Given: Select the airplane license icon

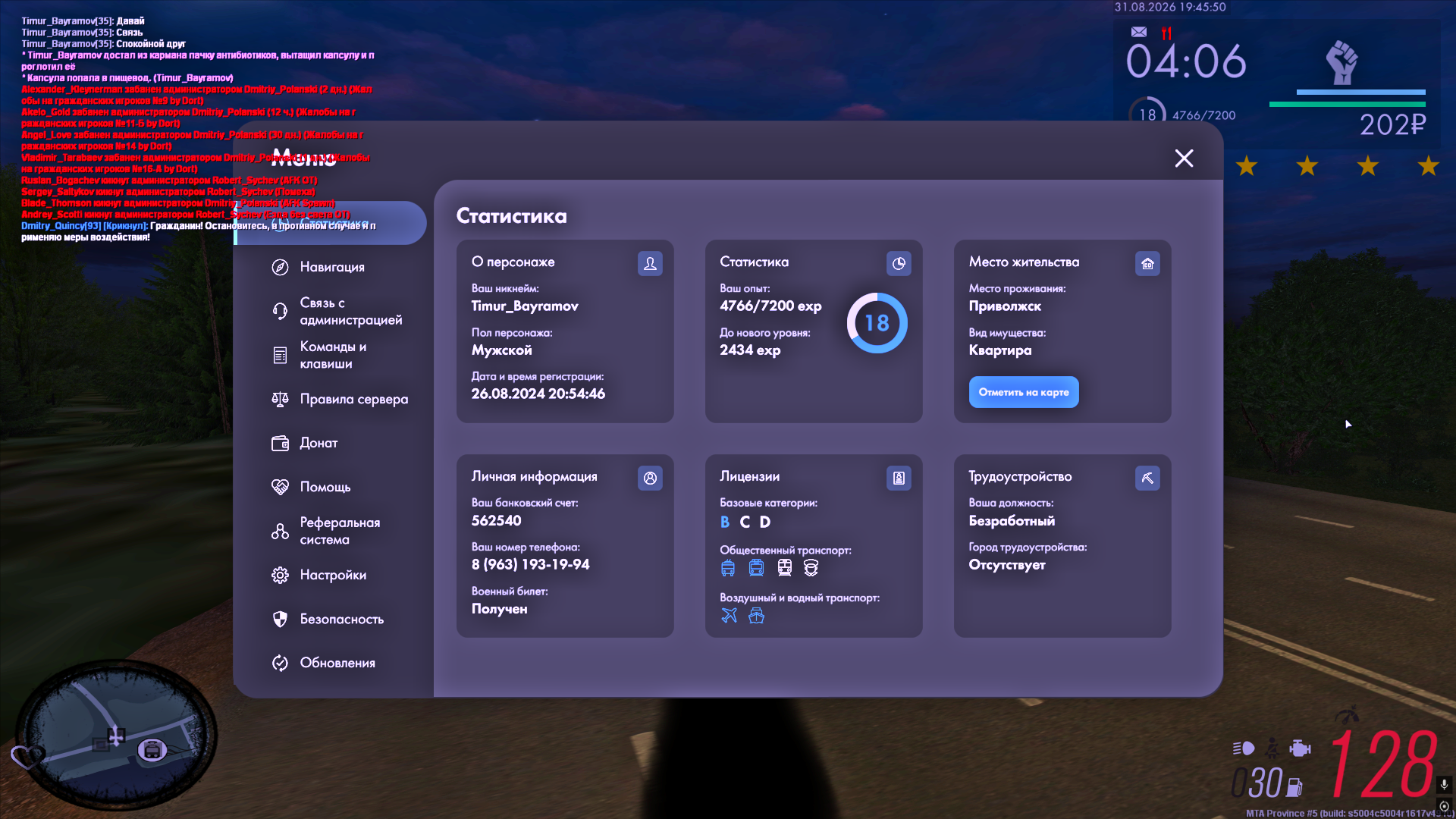Looking at the screenshot, I should click(x=729, y=615).
